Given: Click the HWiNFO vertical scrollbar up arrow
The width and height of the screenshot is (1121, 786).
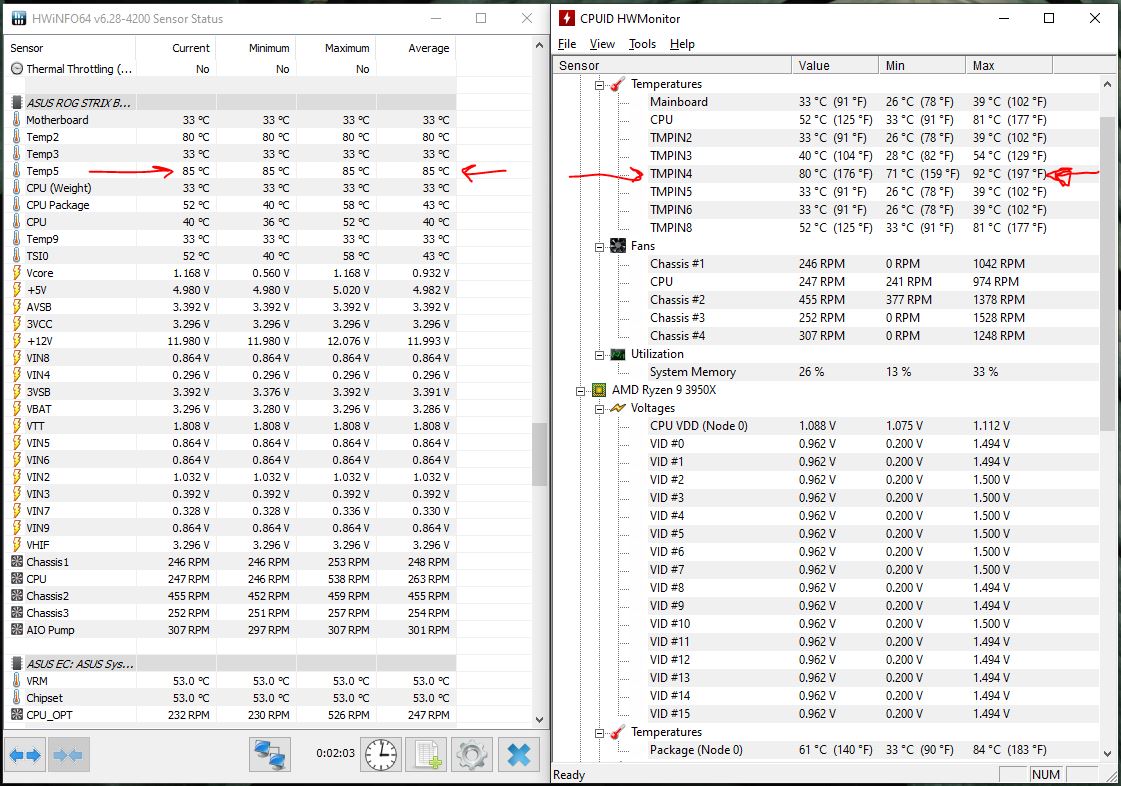Looking at the screenshot, I should click(539, 45).
